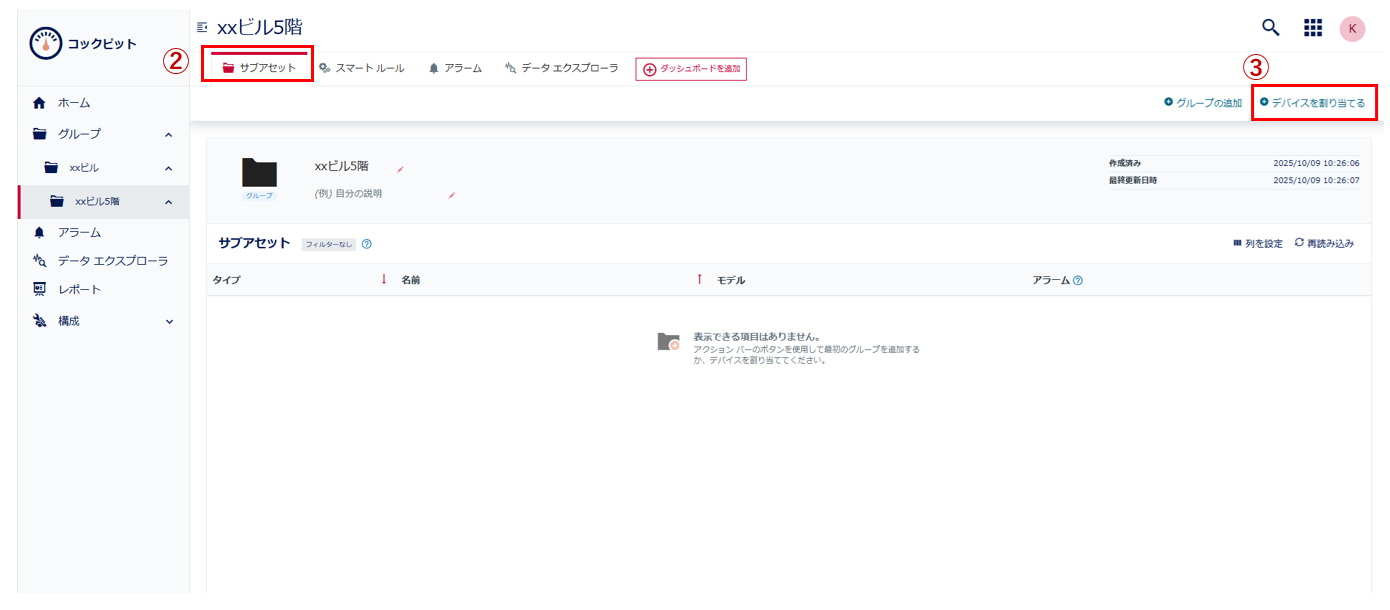
Task: Edit the group description with pencil icon
Action: (x=452, y=196)
